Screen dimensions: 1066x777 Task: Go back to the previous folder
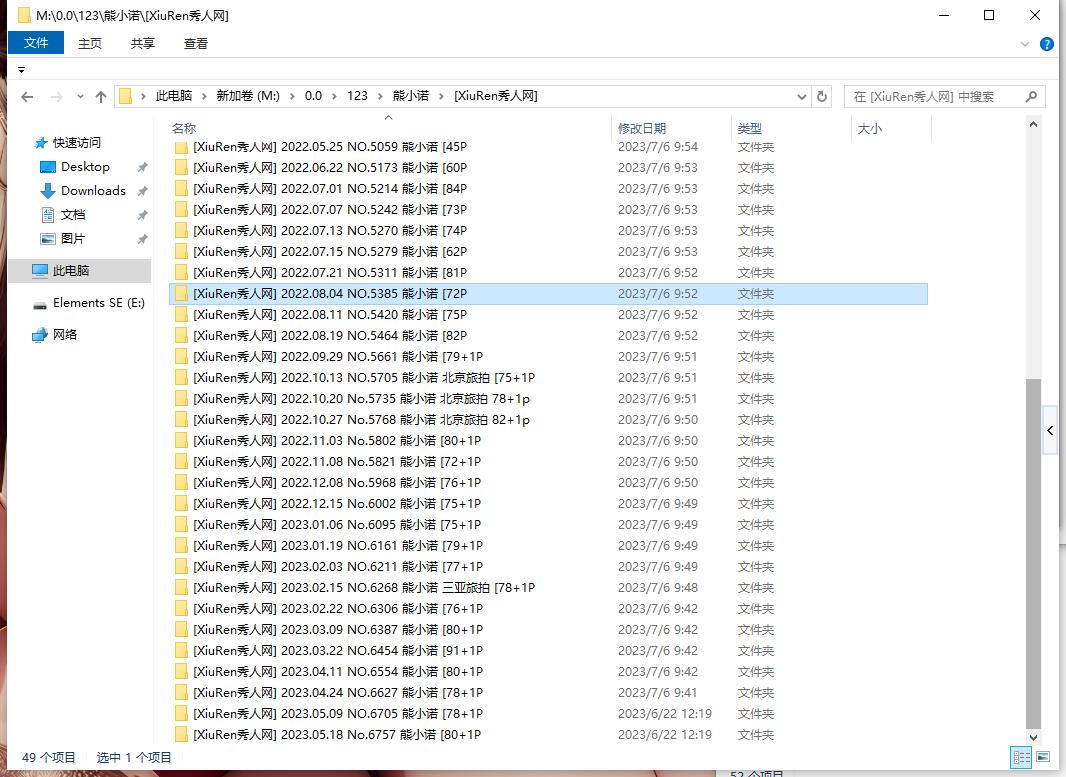coord(27,97)
